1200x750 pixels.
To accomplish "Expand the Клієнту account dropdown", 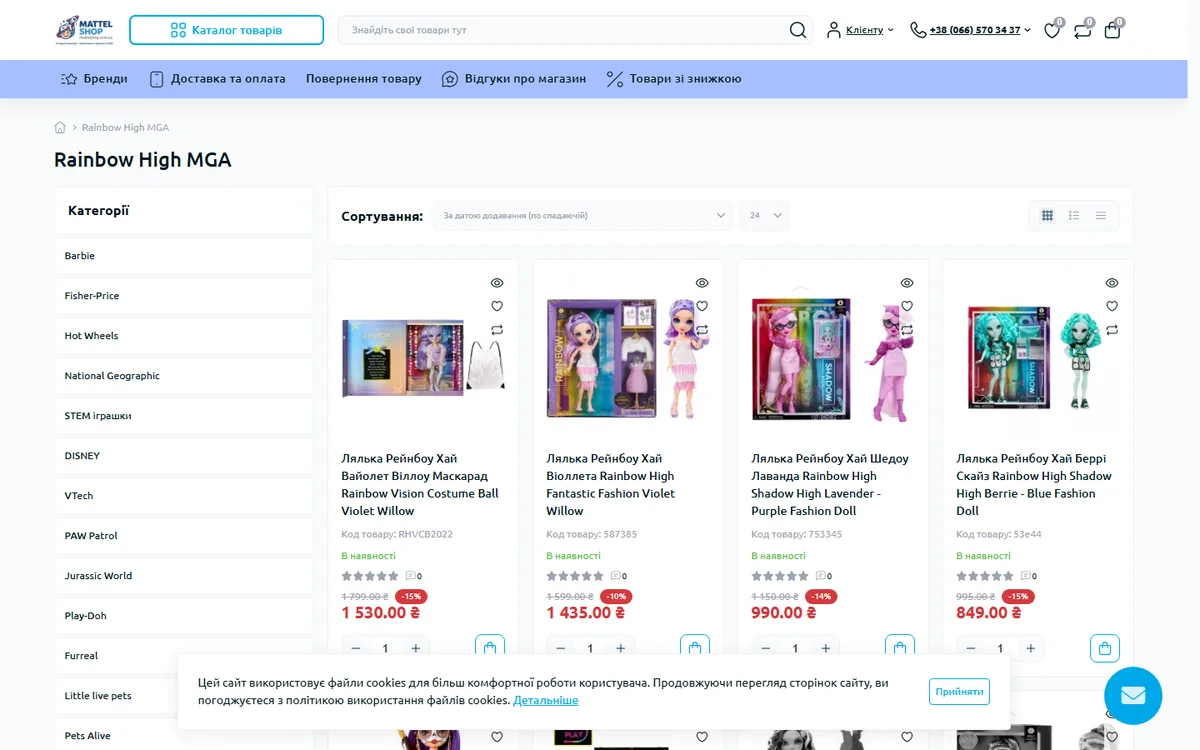I will click(x=860, y=30).
